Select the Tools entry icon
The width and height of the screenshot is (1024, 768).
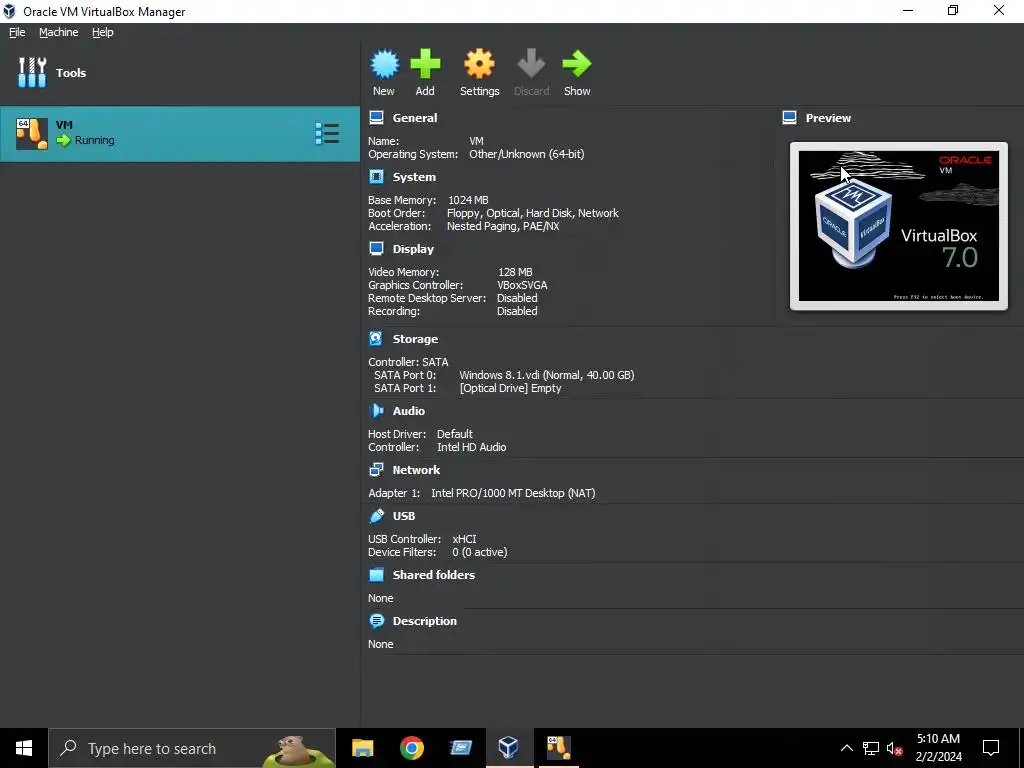pos(32,72)
